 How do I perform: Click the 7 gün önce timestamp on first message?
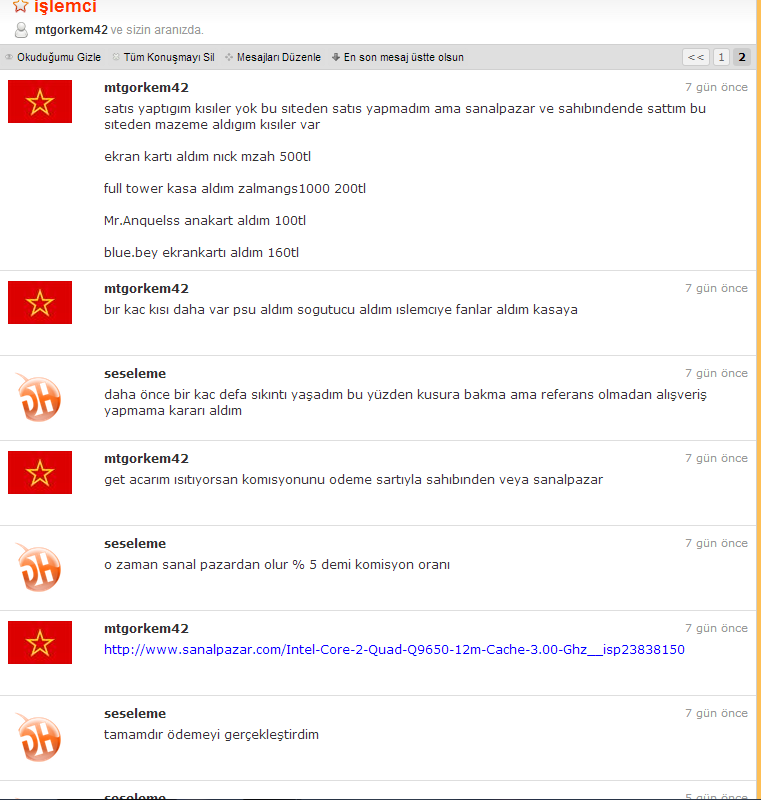[716, 88]
